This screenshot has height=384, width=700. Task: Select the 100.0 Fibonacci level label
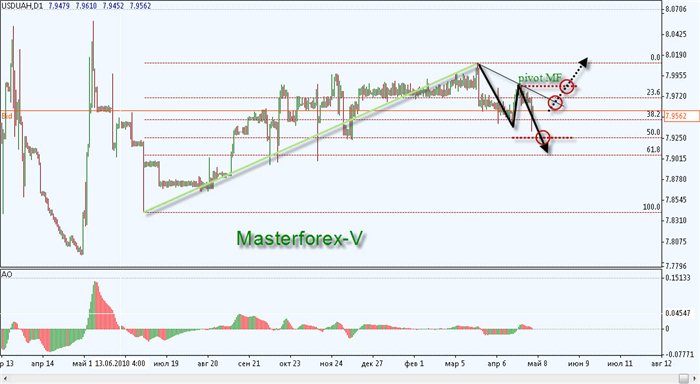651,207
